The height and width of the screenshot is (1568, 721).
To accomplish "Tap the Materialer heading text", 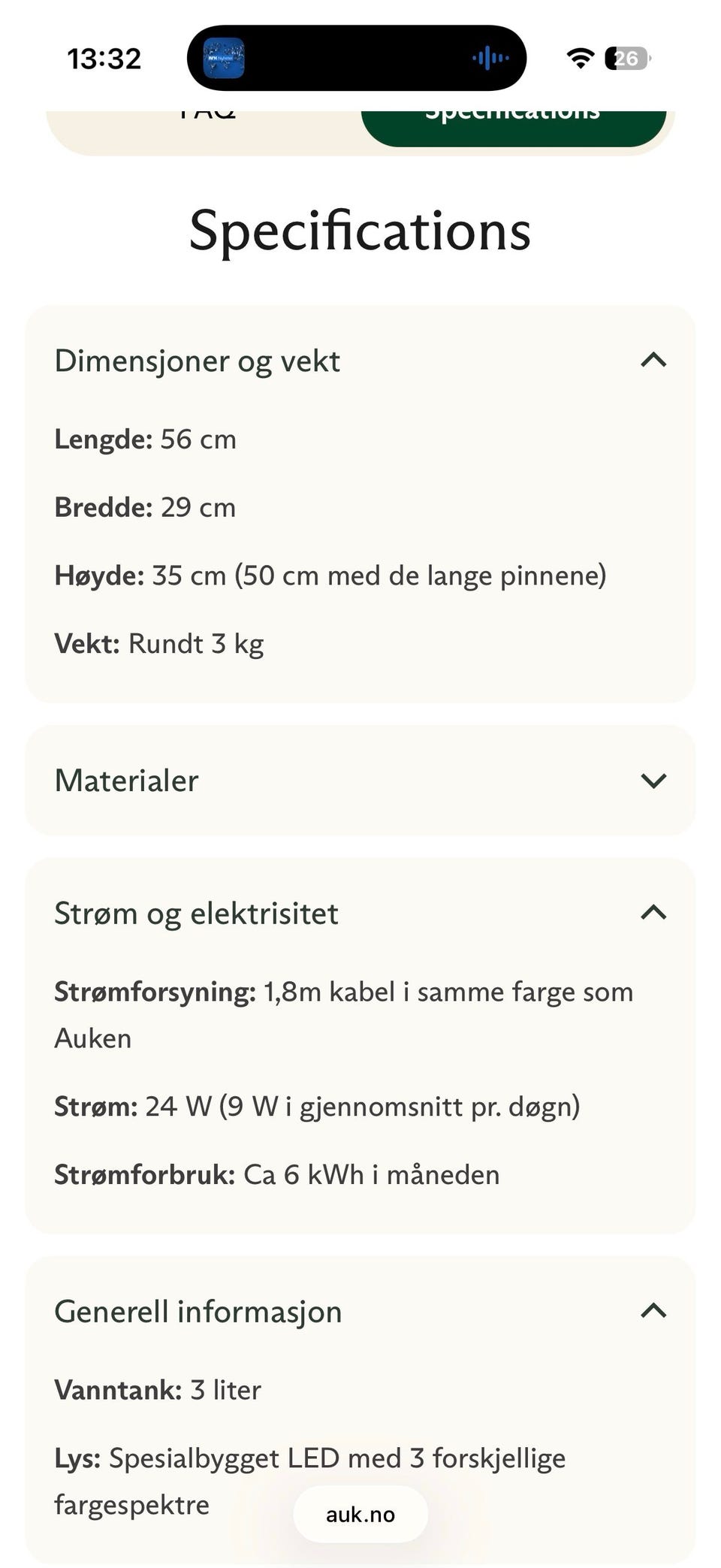I will 126,781.
